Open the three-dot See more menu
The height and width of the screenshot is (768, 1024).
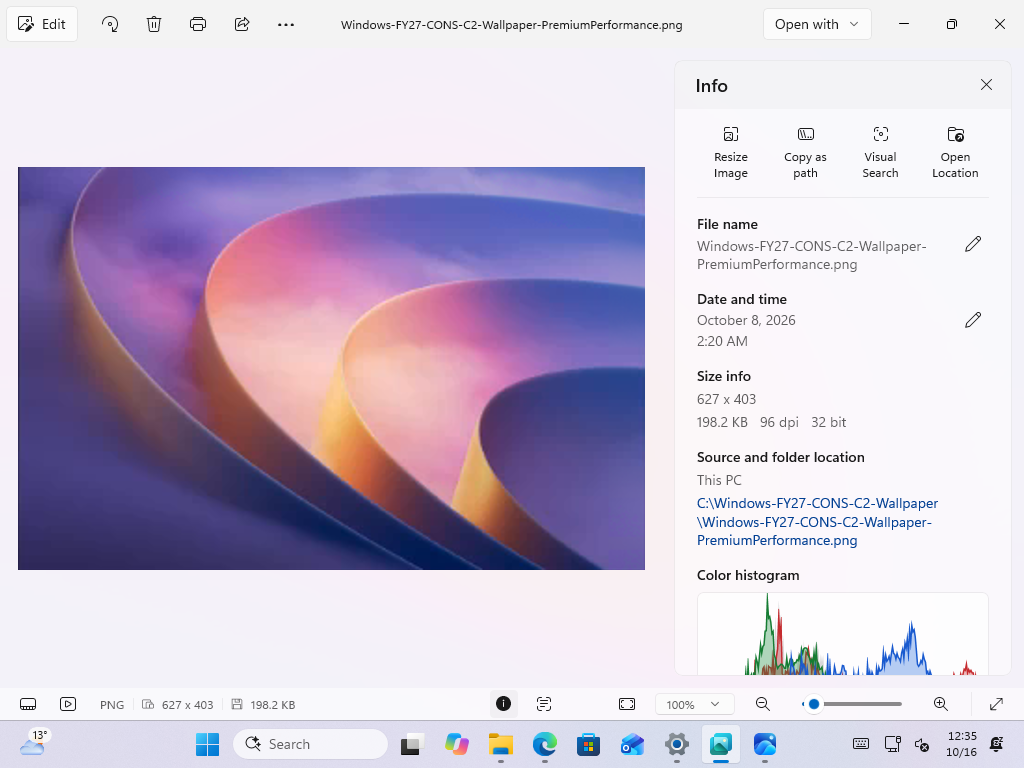click(x=286, y=24)
